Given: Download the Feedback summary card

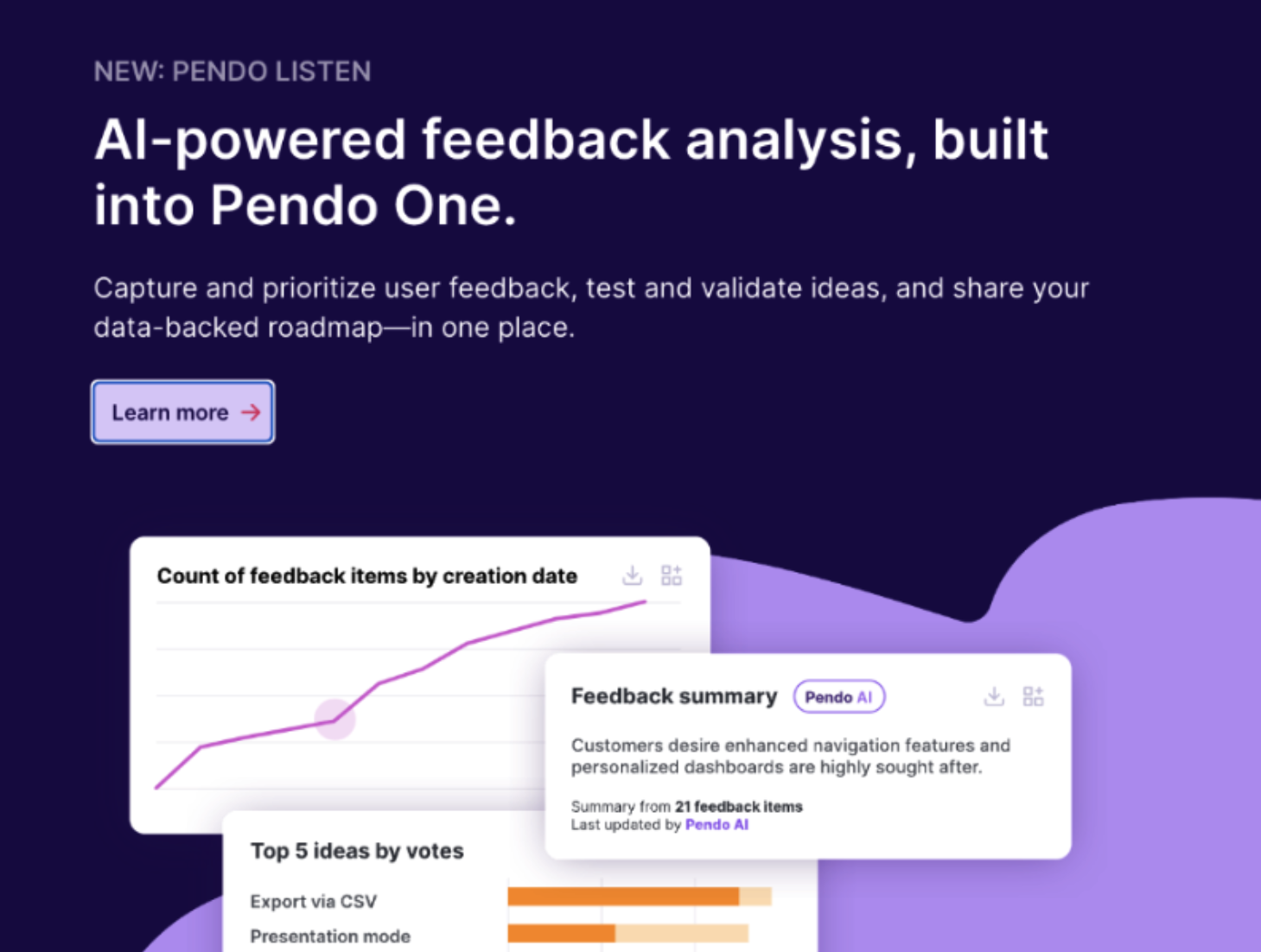Looking at the screenshot, I should pyautogui.click(x=994, y=696).
